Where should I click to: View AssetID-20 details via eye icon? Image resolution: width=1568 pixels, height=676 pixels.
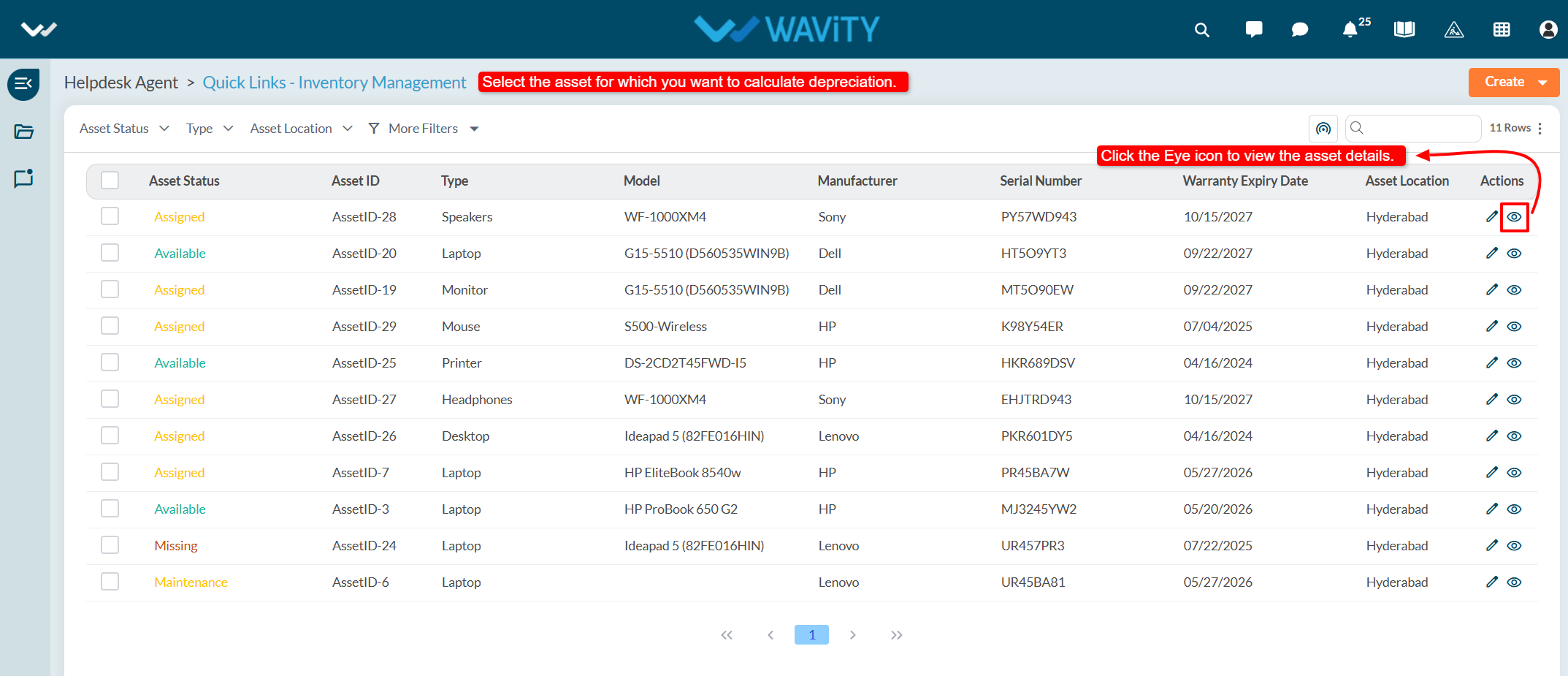click(x=1515, y=254)
